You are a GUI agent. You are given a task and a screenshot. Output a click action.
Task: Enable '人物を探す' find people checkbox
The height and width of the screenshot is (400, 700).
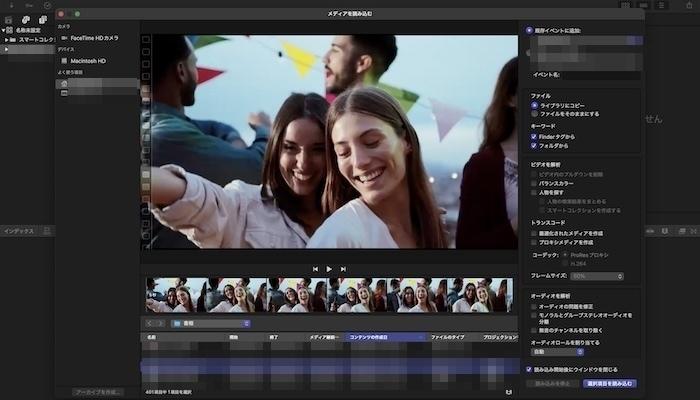533,192
